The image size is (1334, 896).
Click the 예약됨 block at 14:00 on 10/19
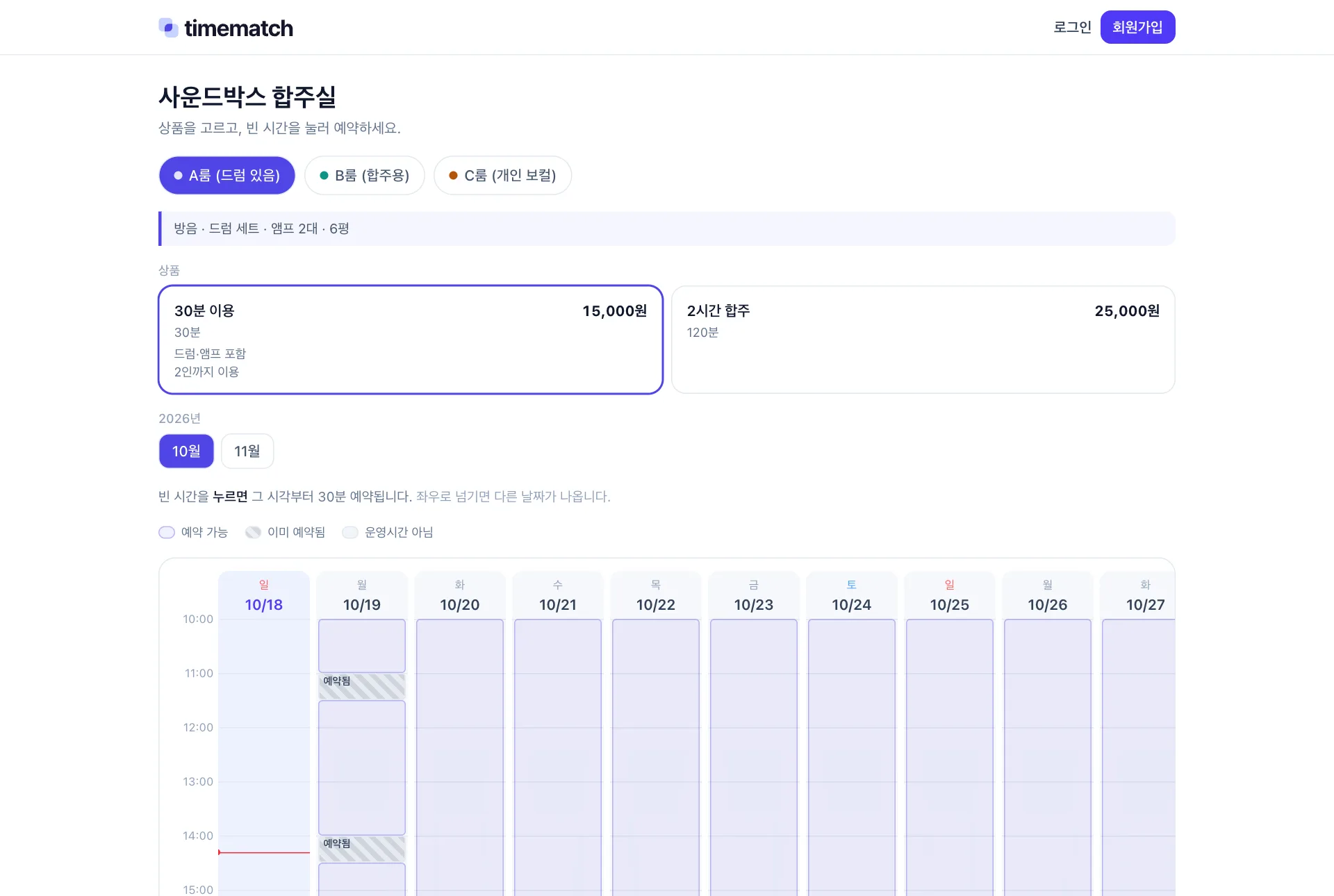(362, 849)
